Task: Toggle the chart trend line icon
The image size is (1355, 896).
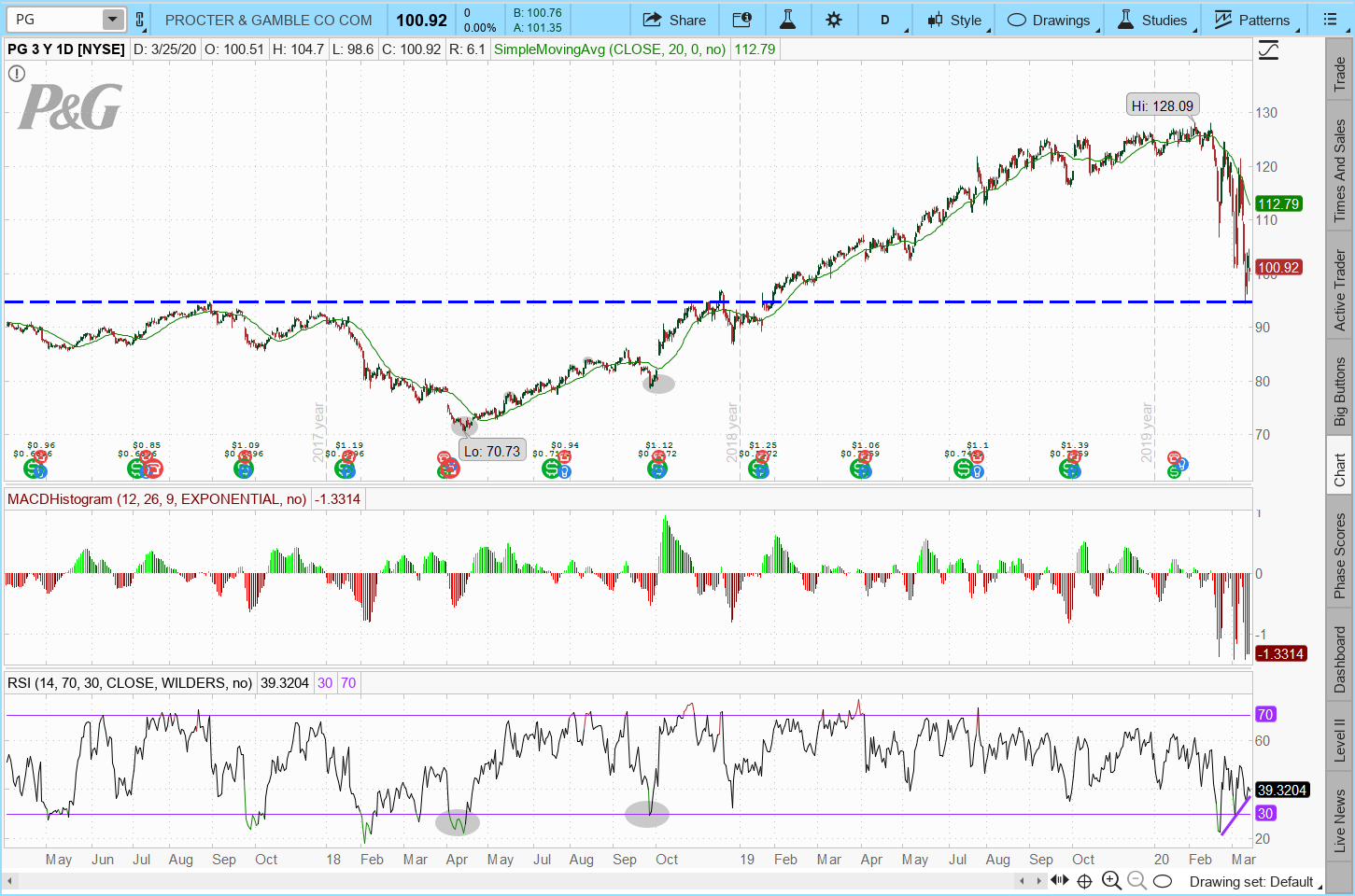Action: (x=1268, y=50)
